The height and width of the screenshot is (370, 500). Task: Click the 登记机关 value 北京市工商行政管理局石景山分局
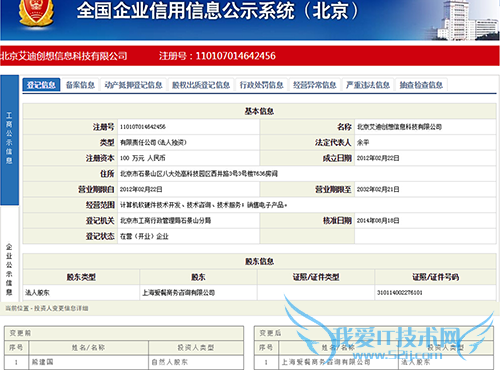coord(165,221)
